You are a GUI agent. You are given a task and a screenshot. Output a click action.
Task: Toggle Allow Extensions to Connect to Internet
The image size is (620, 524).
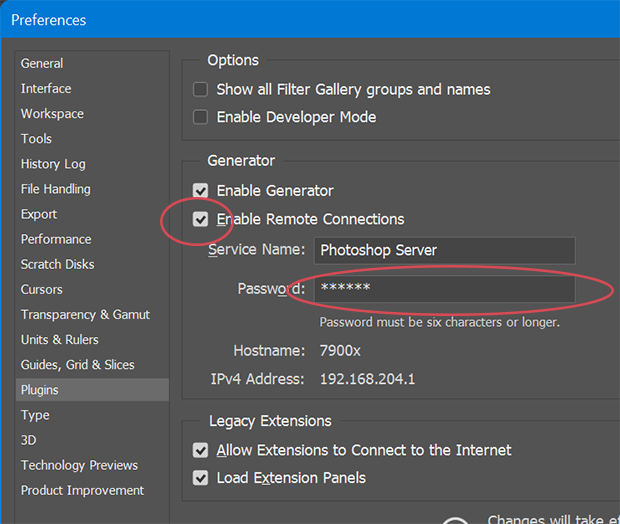pos(200,450)
